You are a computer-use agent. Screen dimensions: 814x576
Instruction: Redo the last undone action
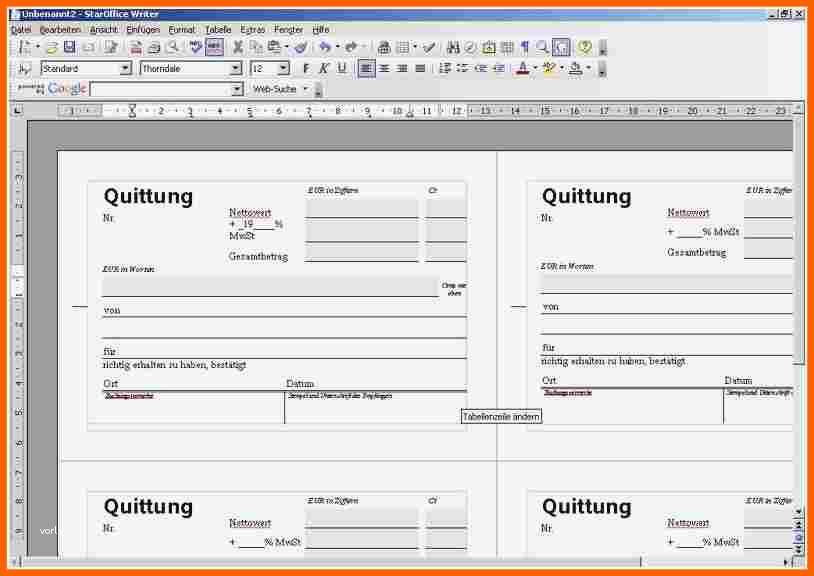351,47
